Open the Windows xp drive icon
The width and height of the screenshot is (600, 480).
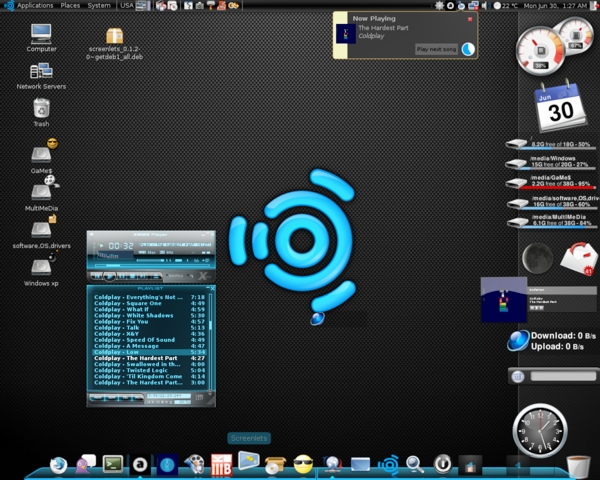41,269
